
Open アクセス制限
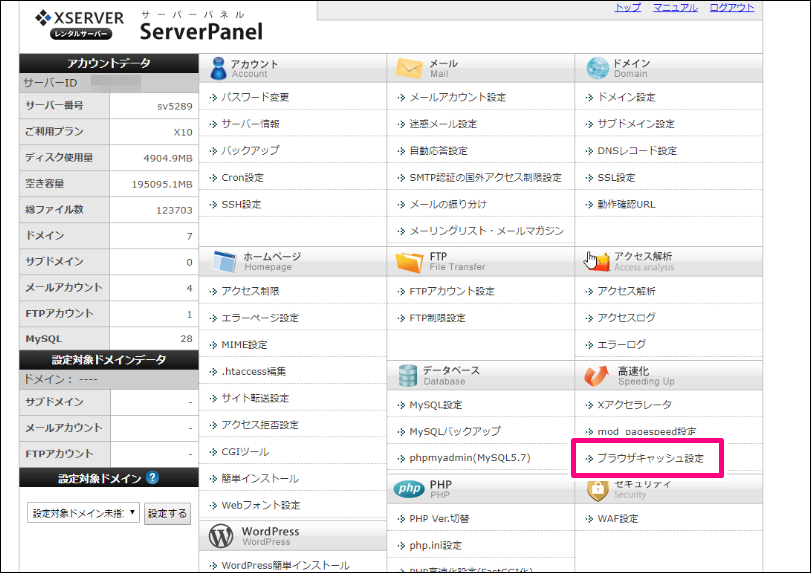250,291
